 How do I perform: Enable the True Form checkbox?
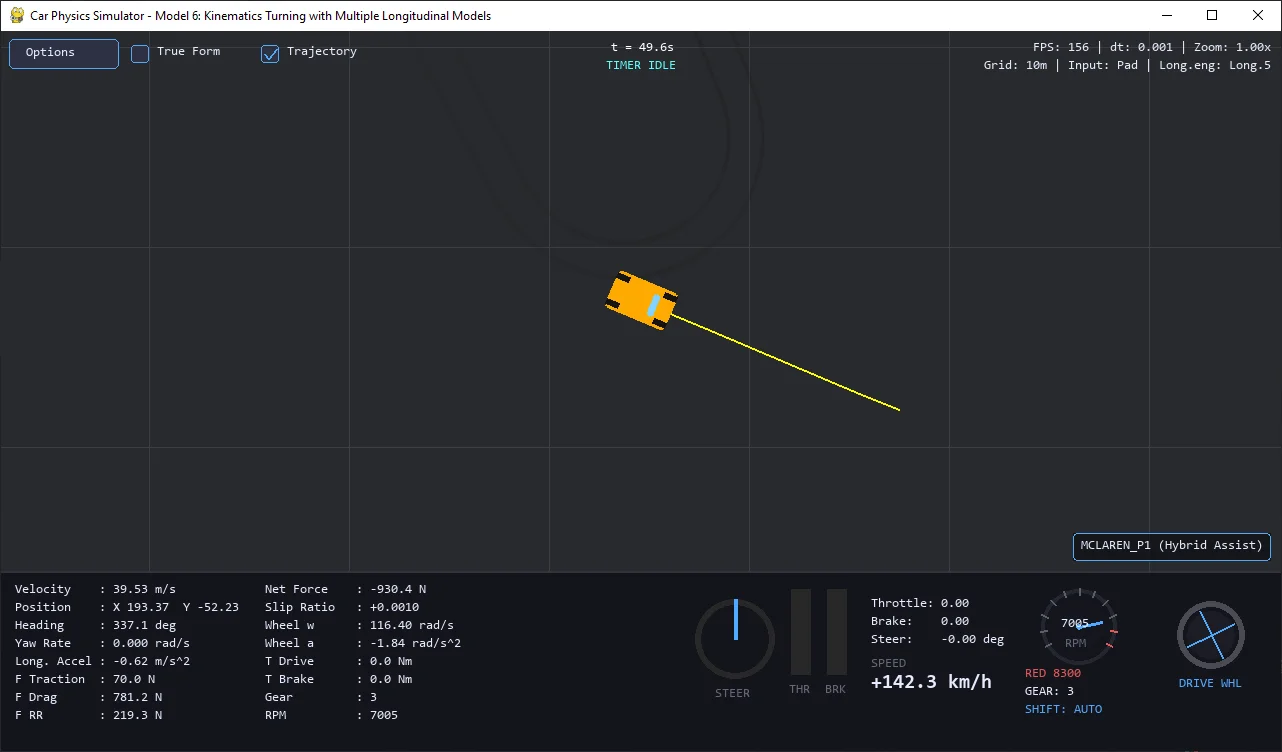(139, 54)
